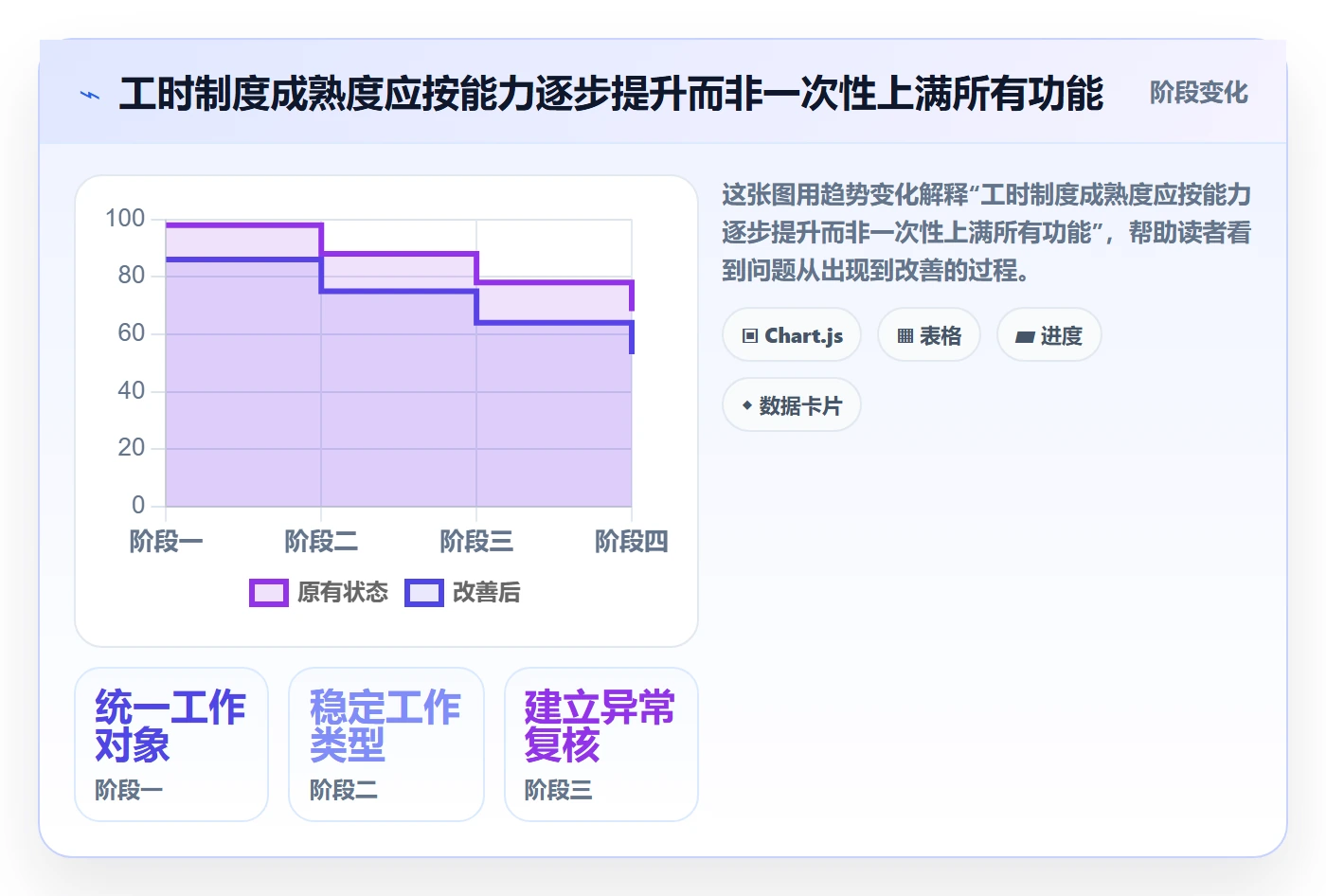The width and height of the screenshot is (1326, 896).
Task: Open the 建立异常复核 stage card
Action: coord(601,744)
